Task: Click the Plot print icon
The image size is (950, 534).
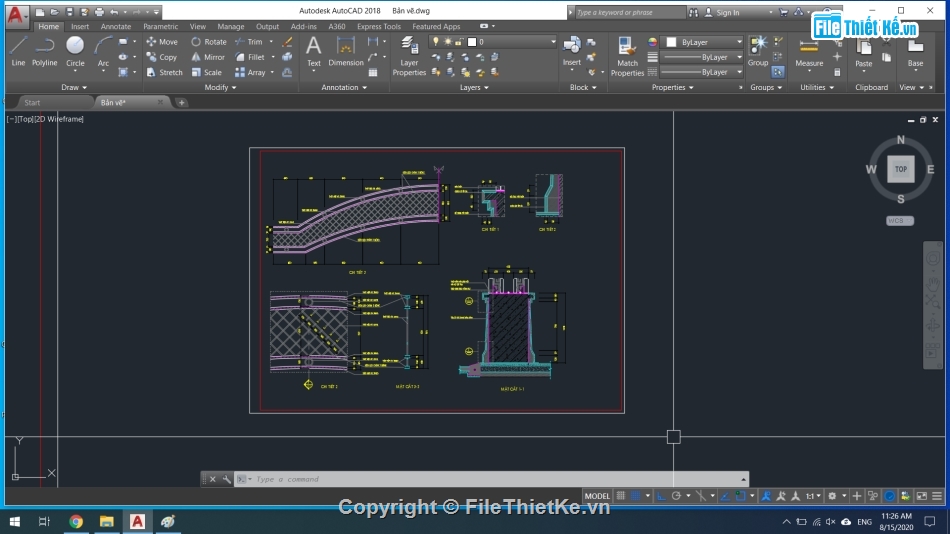Action: 99,12
